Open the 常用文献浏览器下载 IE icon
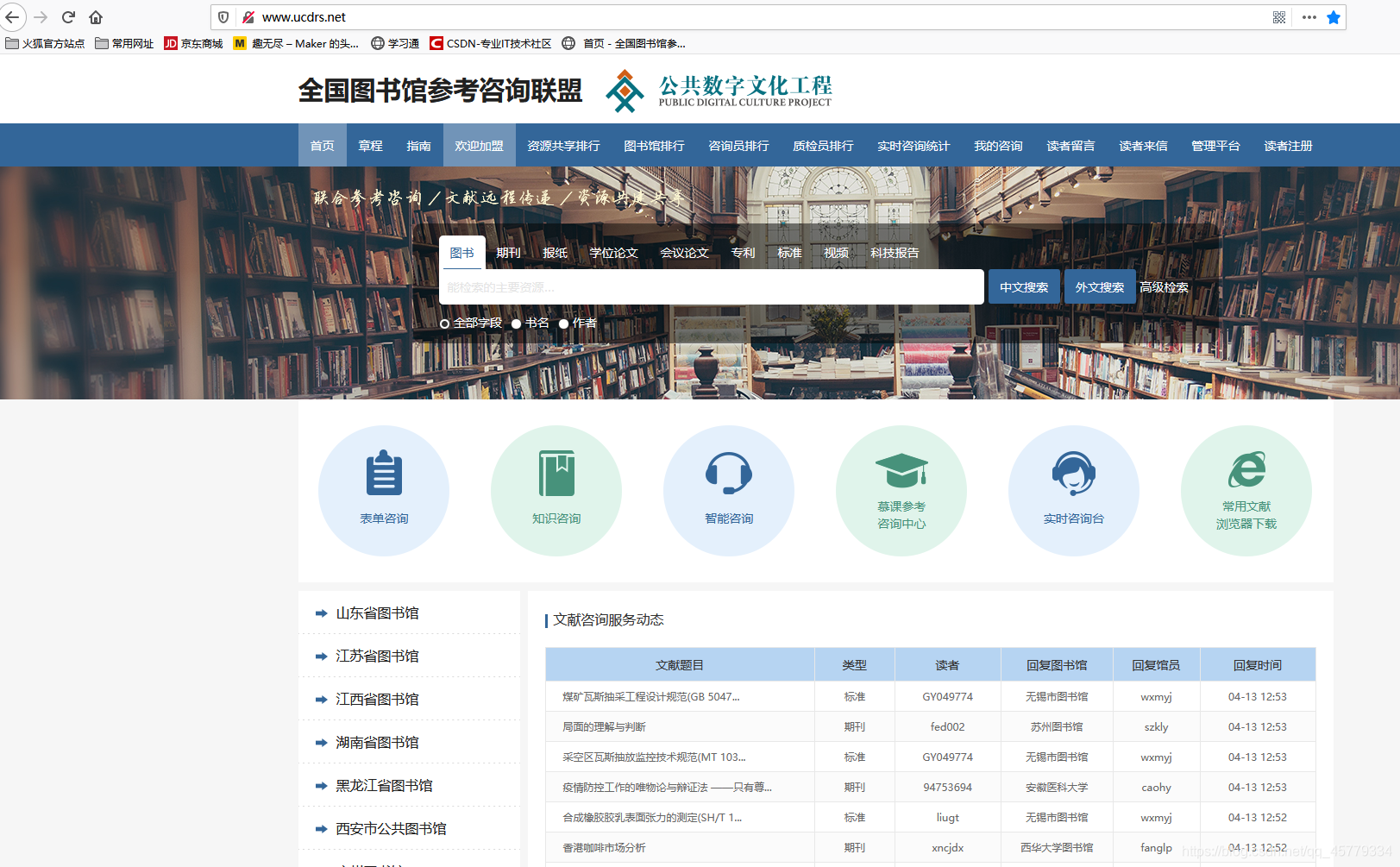This screenshot has height=867, width=1400. coord(1246,470)
